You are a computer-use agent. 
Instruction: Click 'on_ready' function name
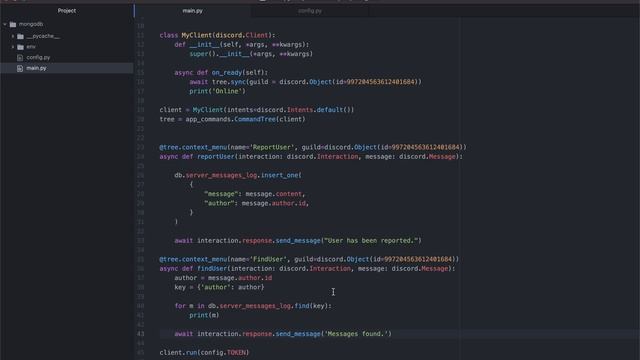[227, 73]
